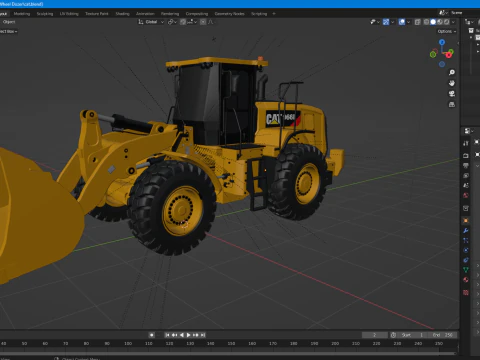Open the viewport shading options dropdown
Image resolution: width=480 pixels, height=360 pixels.
453,22
